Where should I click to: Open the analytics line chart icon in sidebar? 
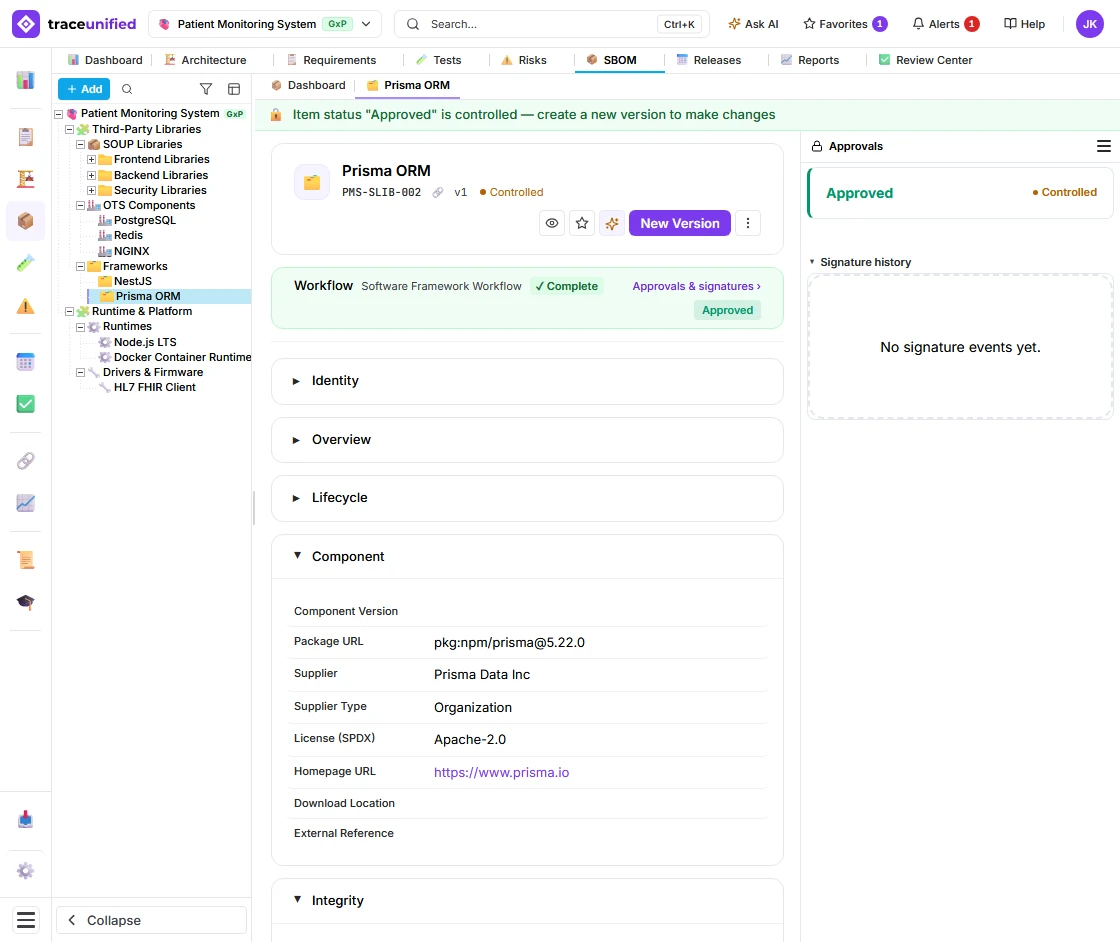(x=26, y=503)
